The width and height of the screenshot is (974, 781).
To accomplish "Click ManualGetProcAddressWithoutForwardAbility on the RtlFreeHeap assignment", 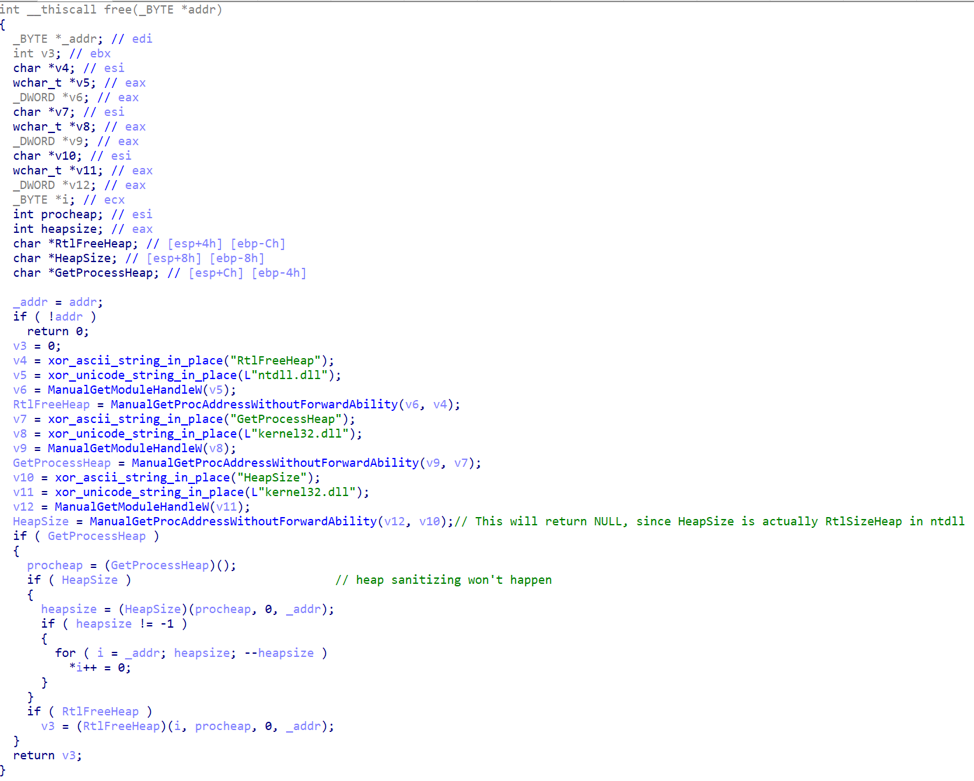I will [x=254, y=404].
